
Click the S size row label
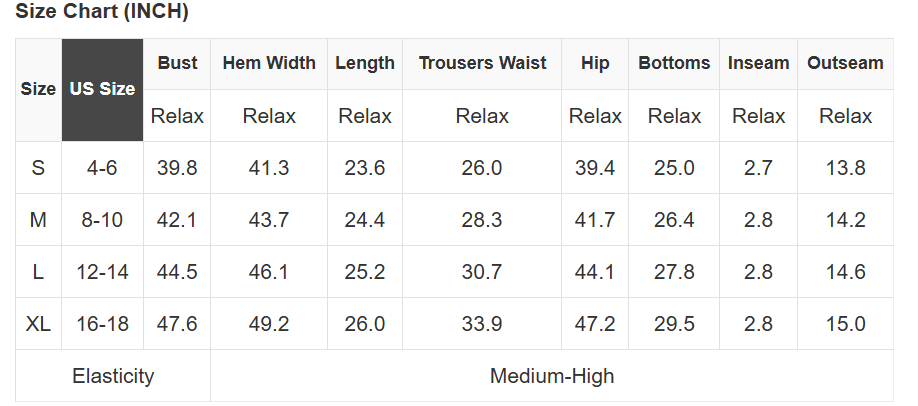38,168
